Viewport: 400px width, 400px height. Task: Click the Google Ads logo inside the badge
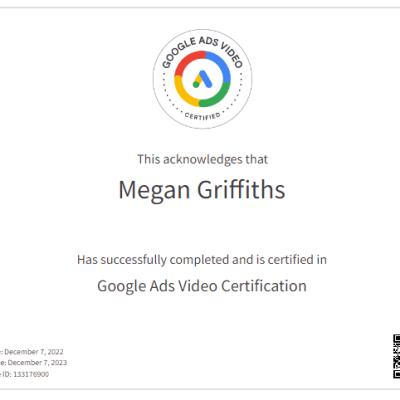pos(202,79)
